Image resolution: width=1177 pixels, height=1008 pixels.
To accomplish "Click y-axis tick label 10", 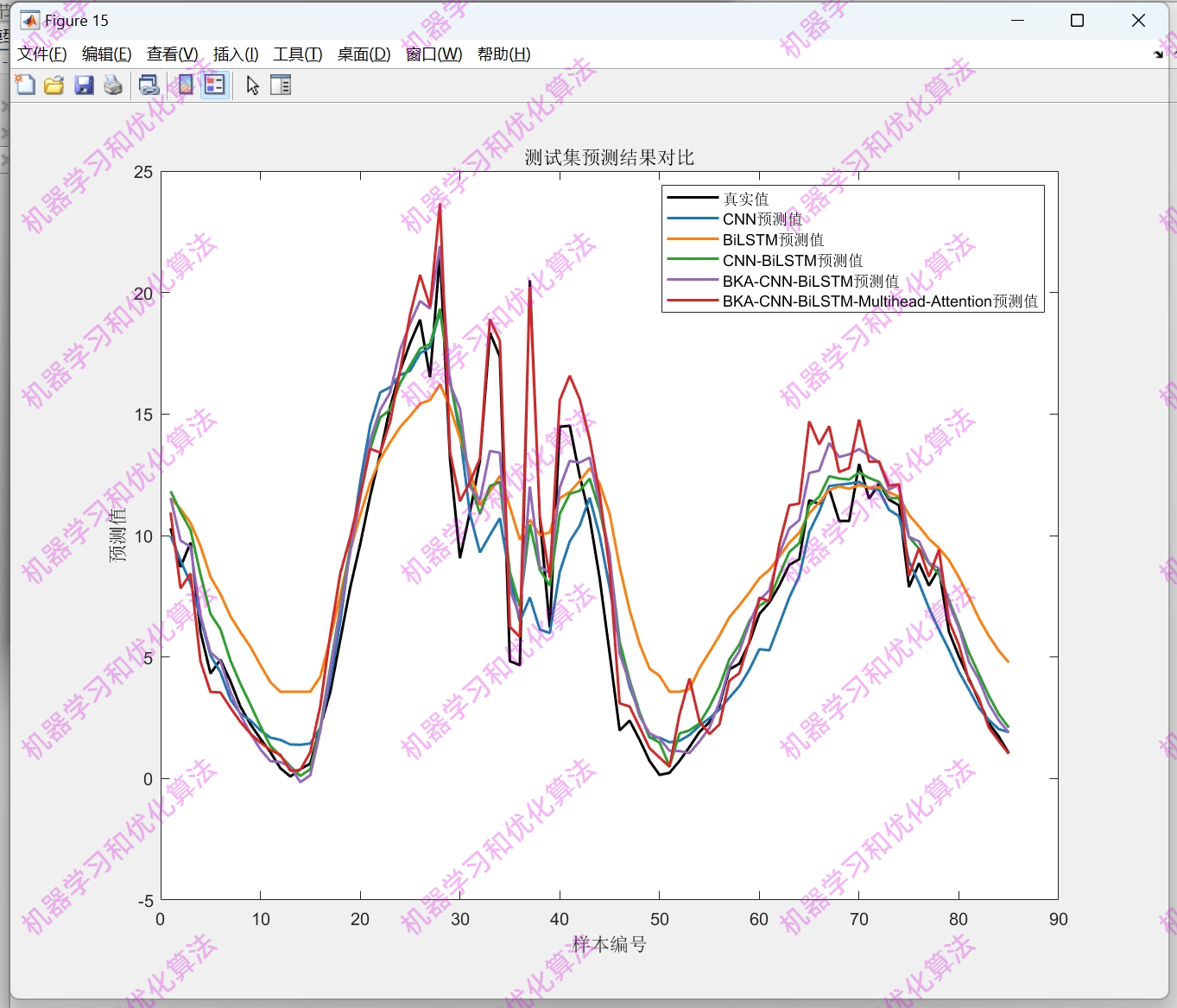I will 143,536.
